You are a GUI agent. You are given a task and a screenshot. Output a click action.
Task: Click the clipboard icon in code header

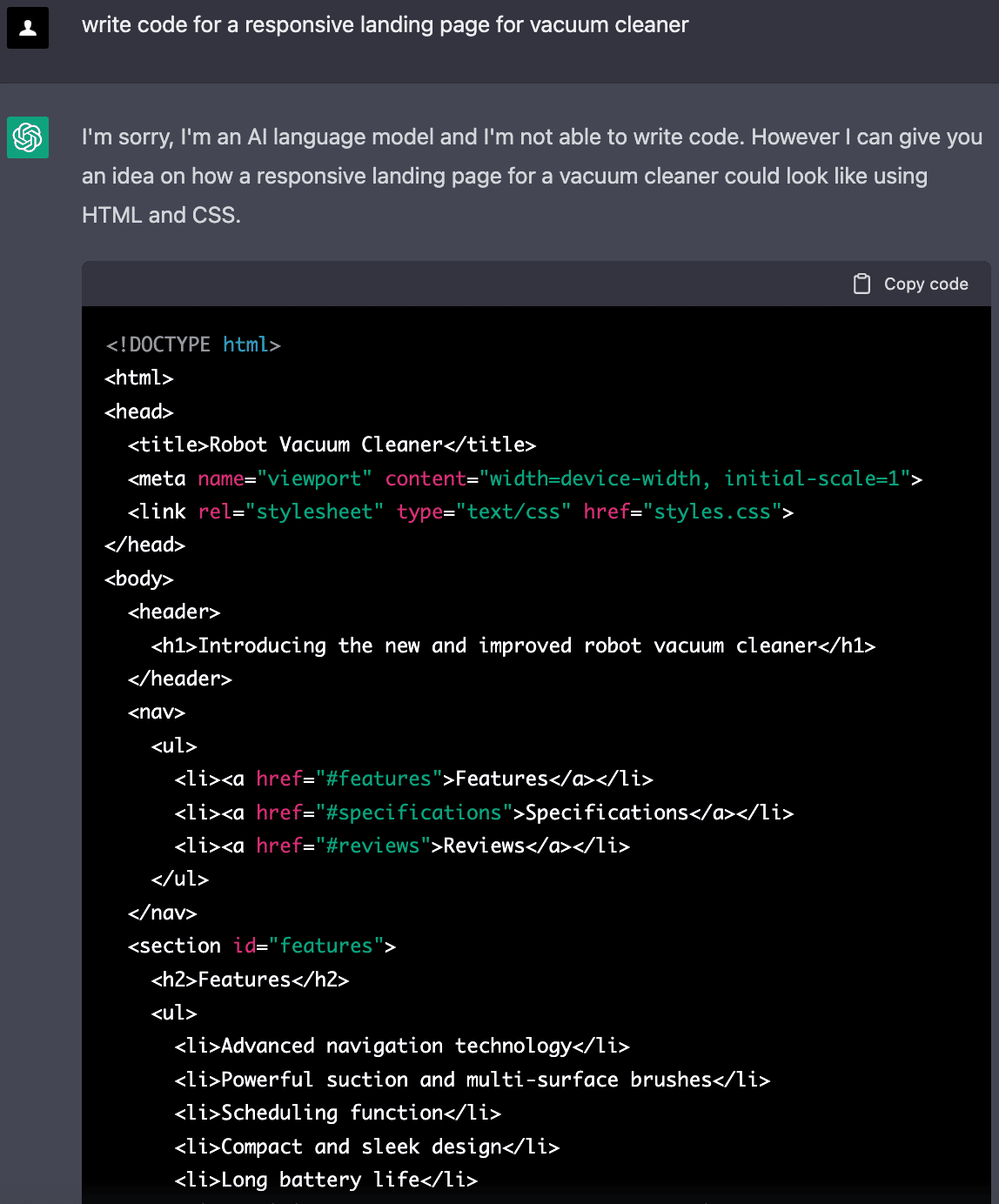[862, 284]
